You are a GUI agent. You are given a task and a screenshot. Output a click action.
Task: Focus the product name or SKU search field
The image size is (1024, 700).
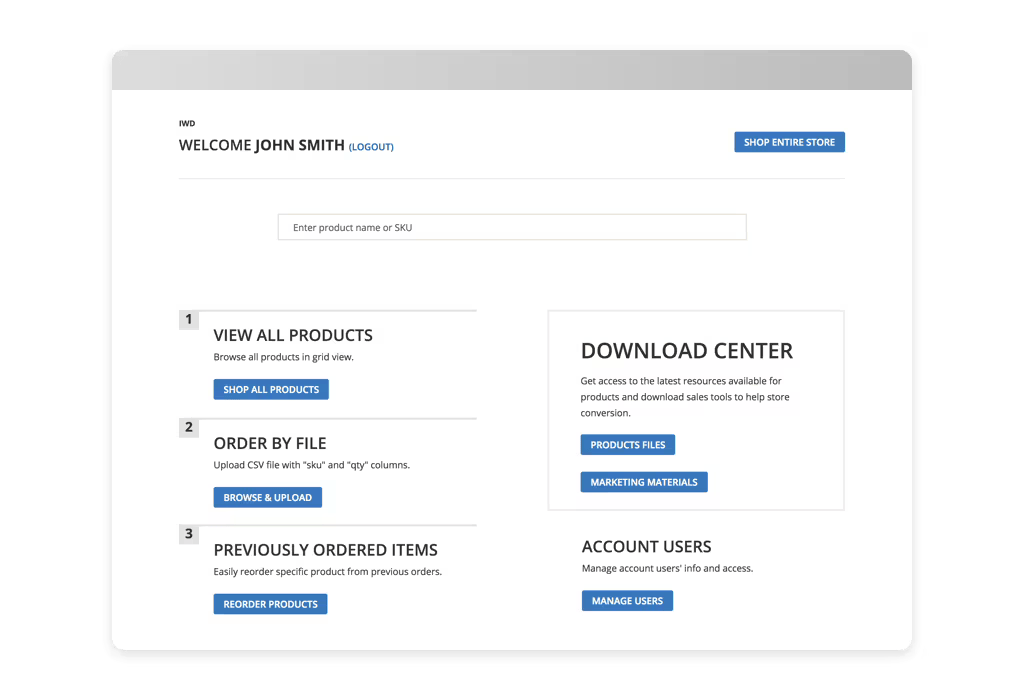point(511,228)
